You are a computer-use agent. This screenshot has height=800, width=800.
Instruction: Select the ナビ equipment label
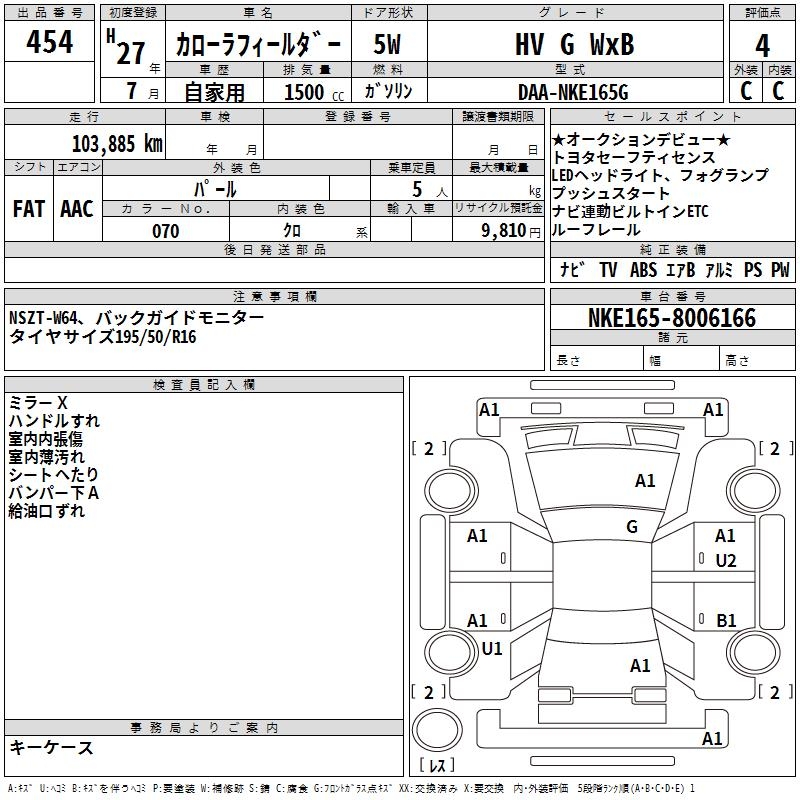[x=572, y=269]
